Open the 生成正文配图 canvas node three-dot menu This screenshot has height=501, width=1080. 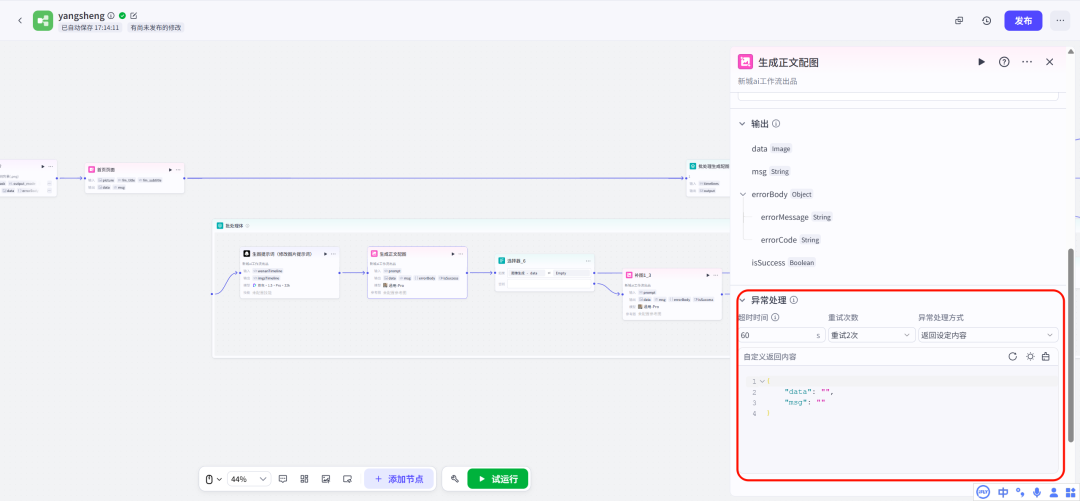(461, 254)
